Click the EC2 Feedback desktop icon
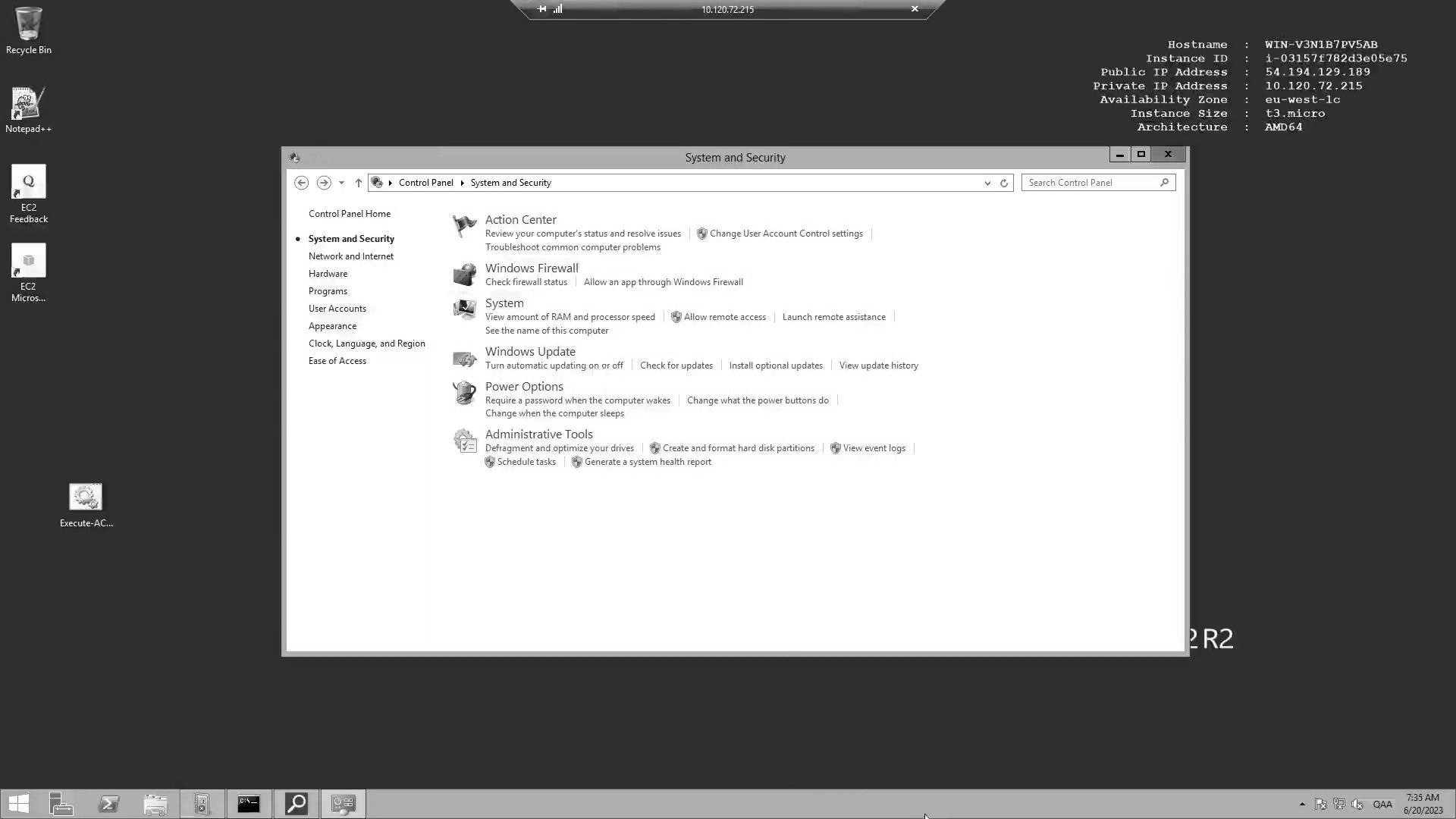 coord(28,197)
